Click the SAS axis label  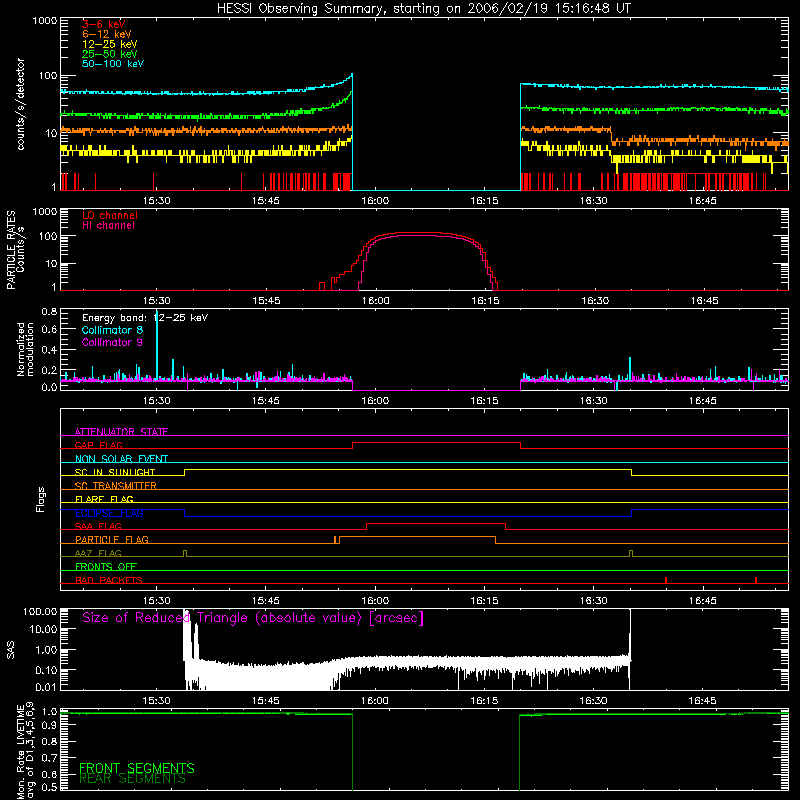(10, 650)
